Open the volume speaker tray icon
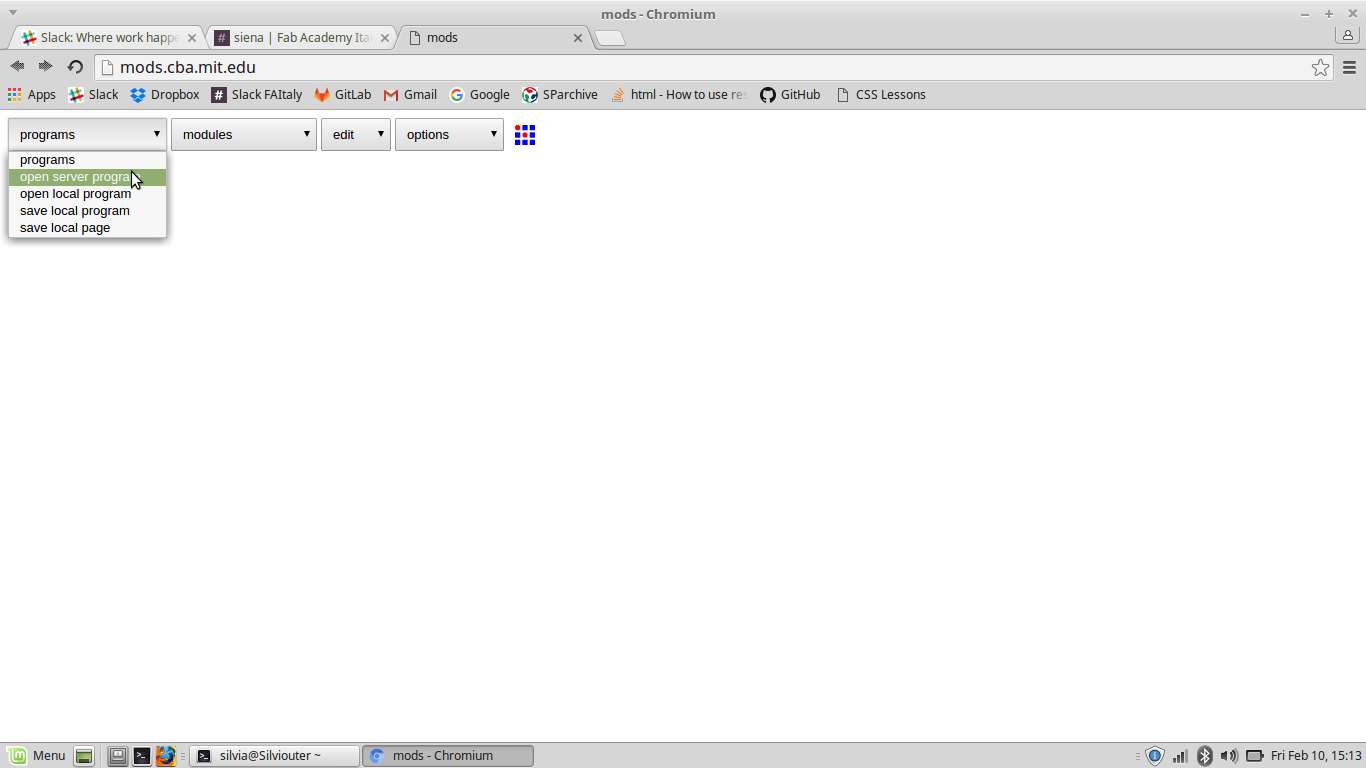 point(1229,756)
